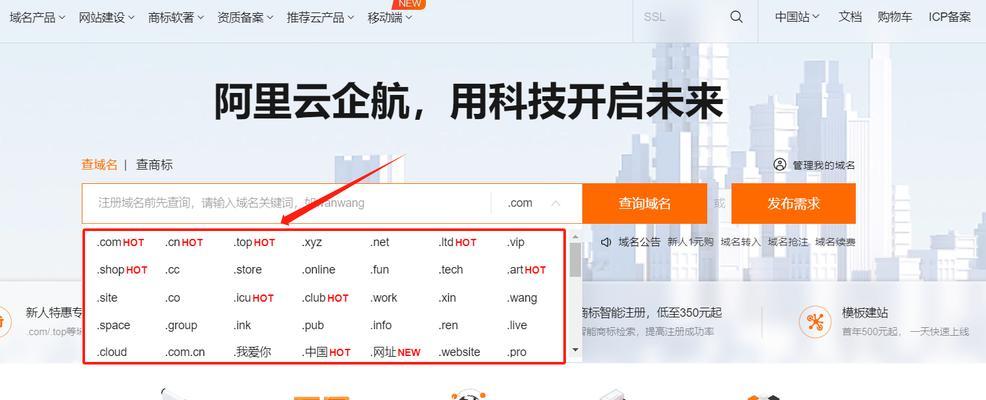Screen dimensions: 986x400
Task: Go to 购物车
Action: click(895, 17)
